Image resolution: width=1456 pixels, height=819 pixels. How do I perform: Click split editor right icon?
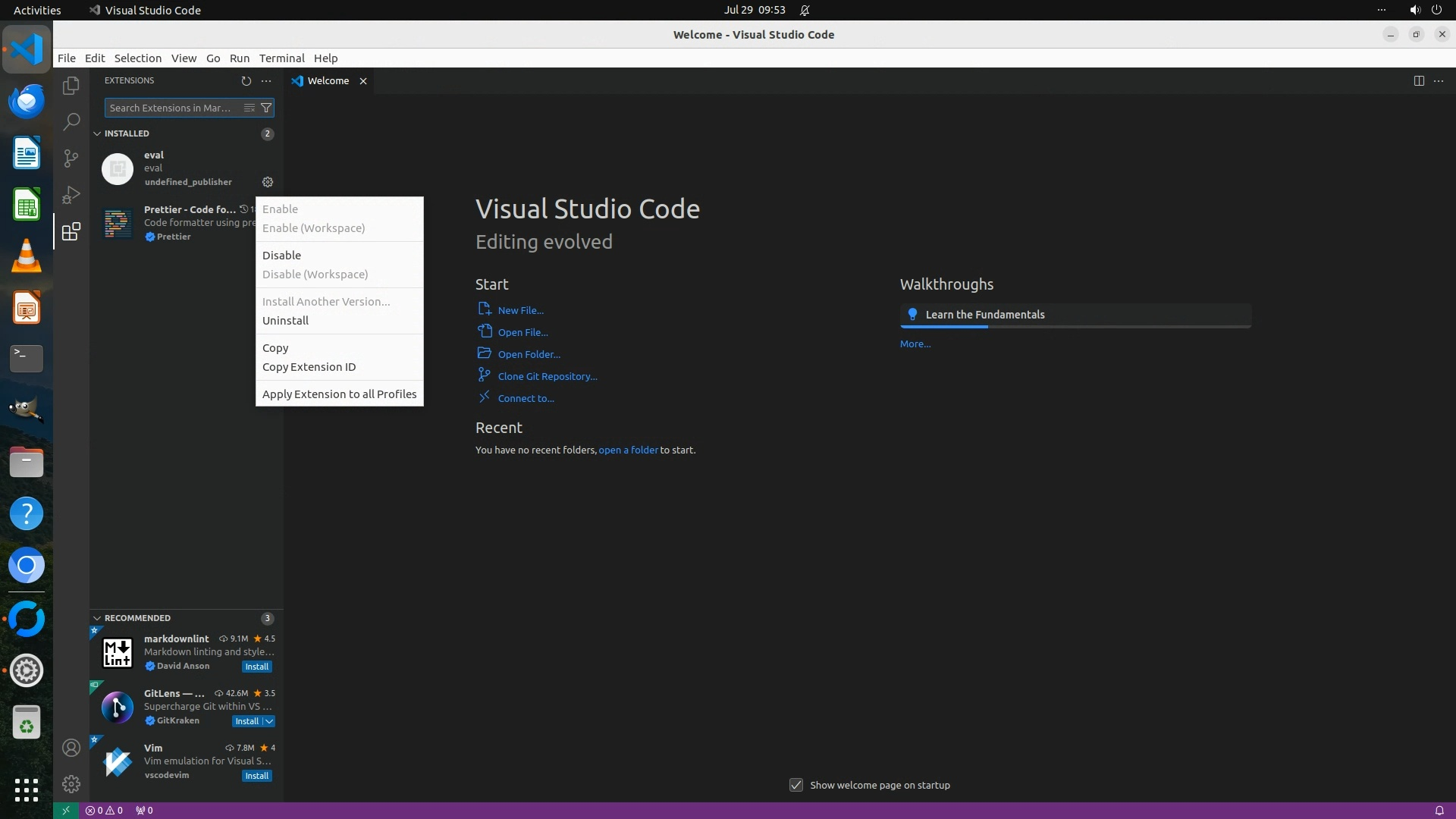pyautogui.click(x=1419, y=80)
